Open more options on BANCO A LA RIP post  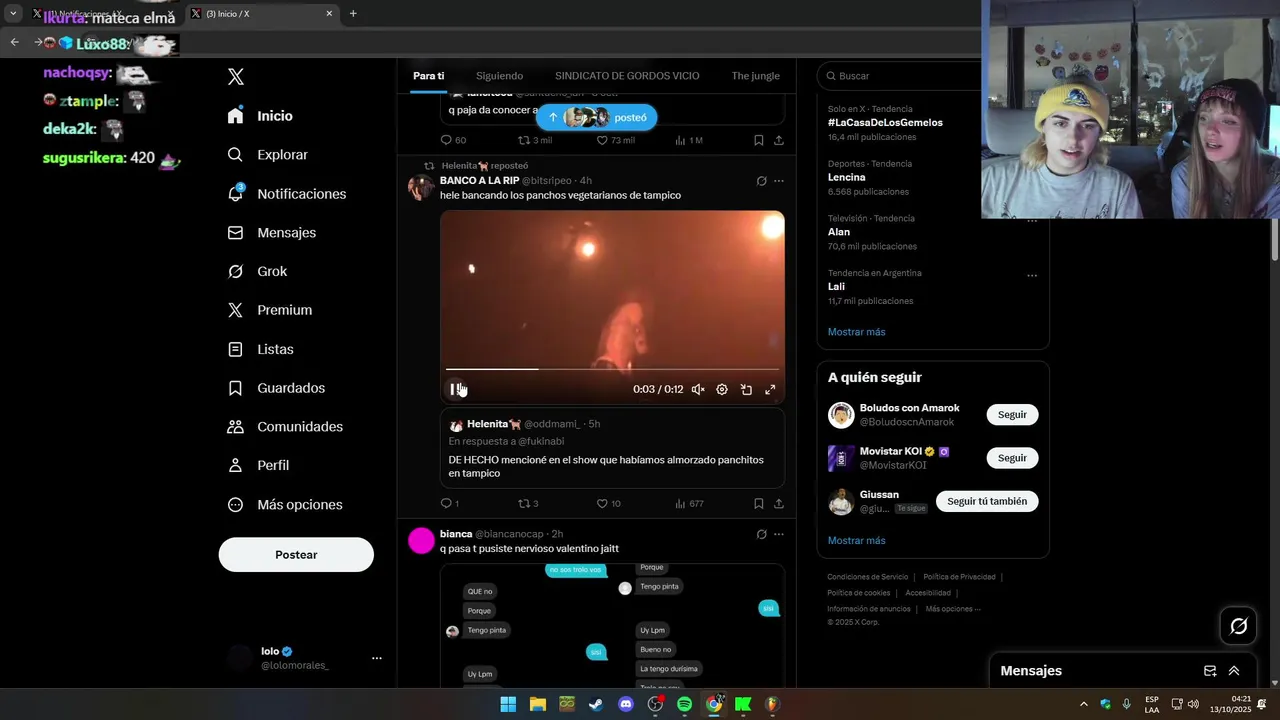pos(779,181)
